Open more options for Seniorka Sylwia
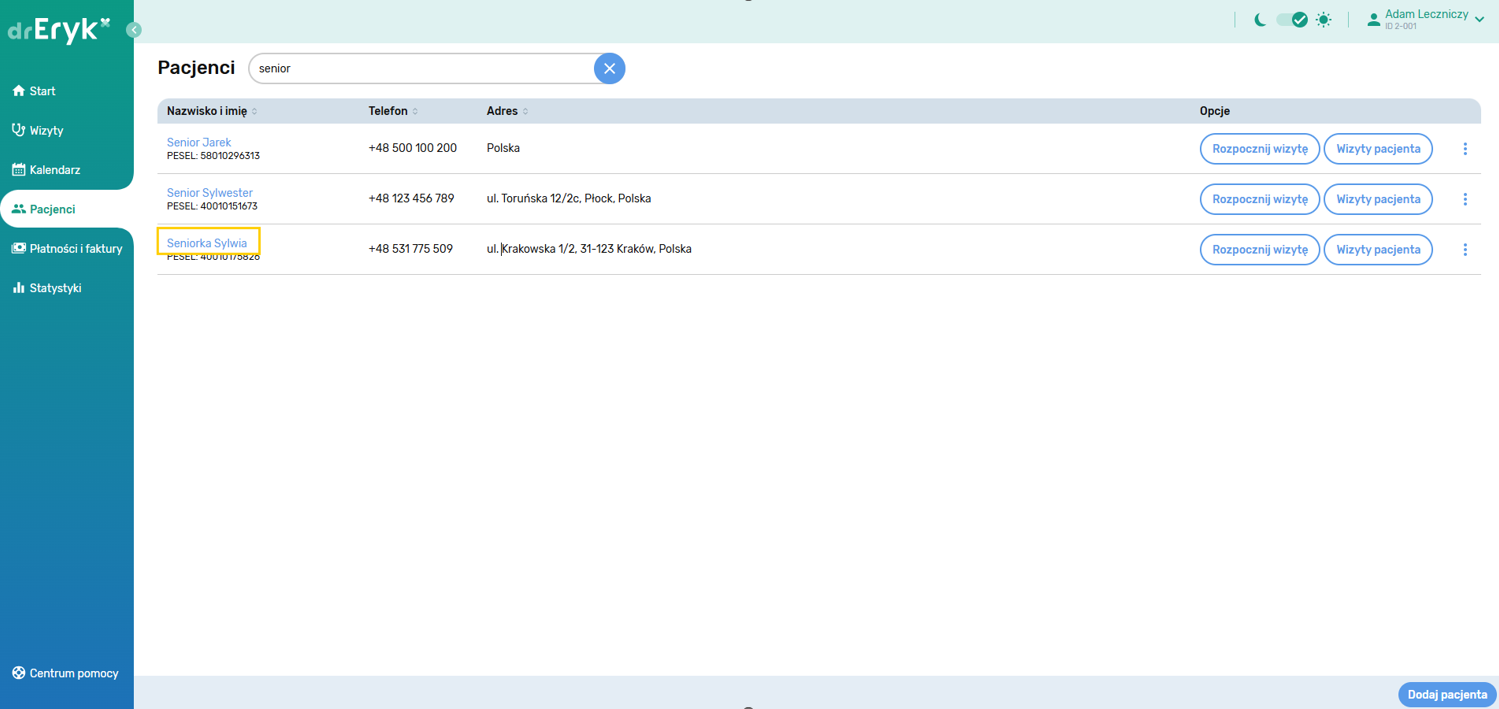The width and height of the screenshot is (1499, 709). [1465, 249]
